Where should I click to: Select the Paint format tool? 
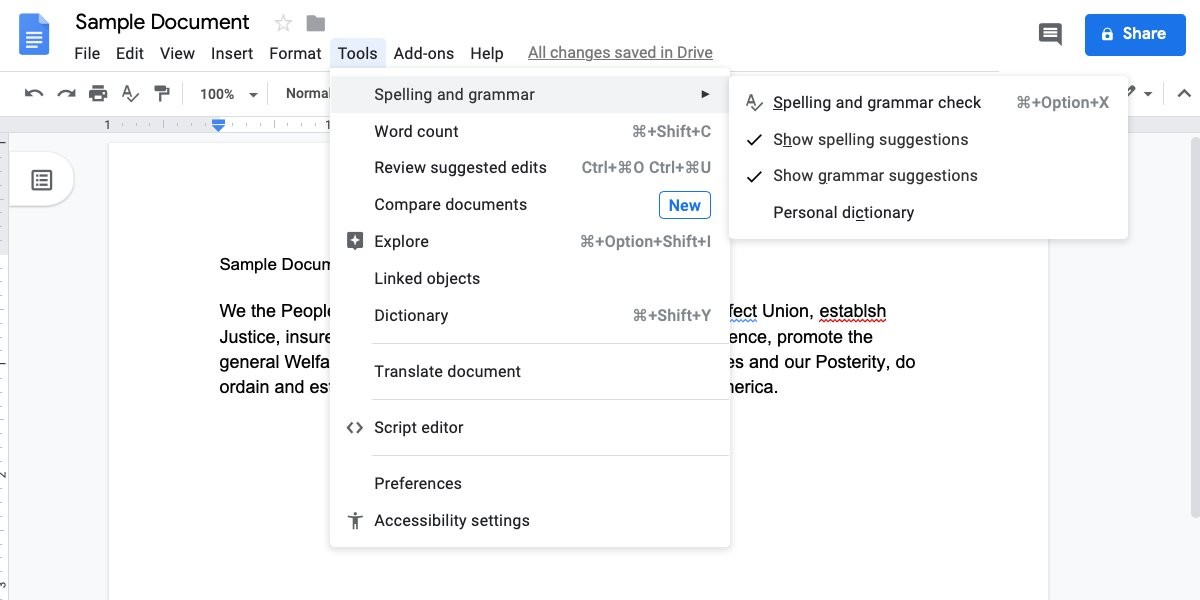pos(162,92)
